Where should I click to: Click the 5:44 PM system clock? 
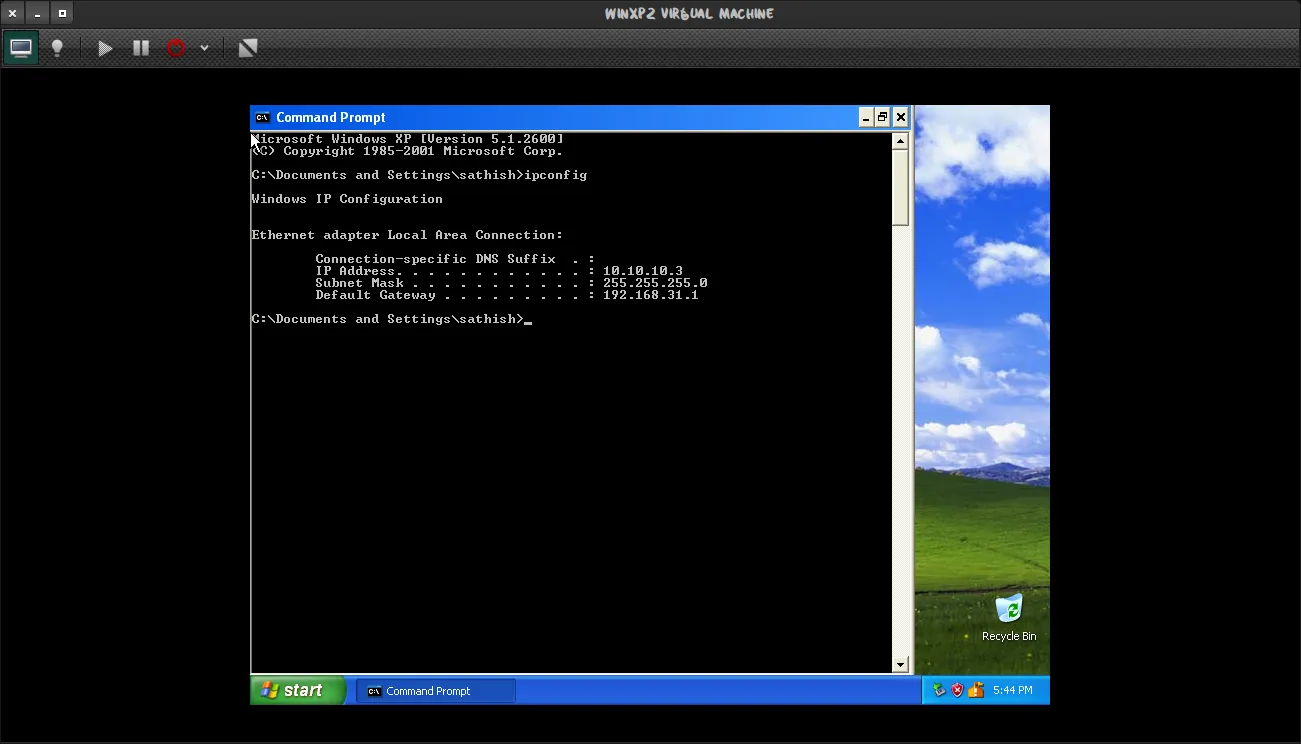coord(1013,690)
